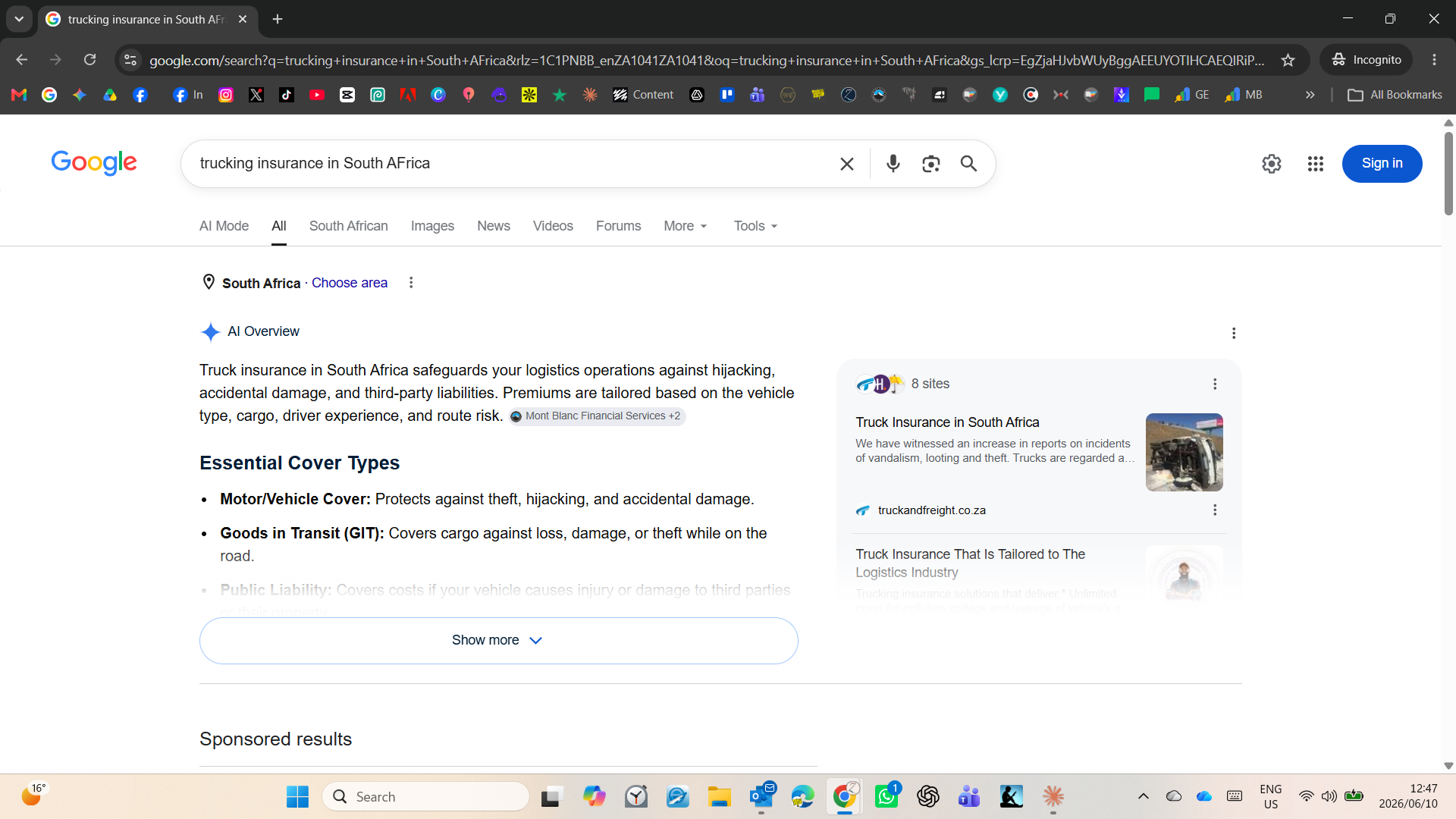Click the address bar URL
This screenshot has height=819, width=1456.
tap(706, 60)
